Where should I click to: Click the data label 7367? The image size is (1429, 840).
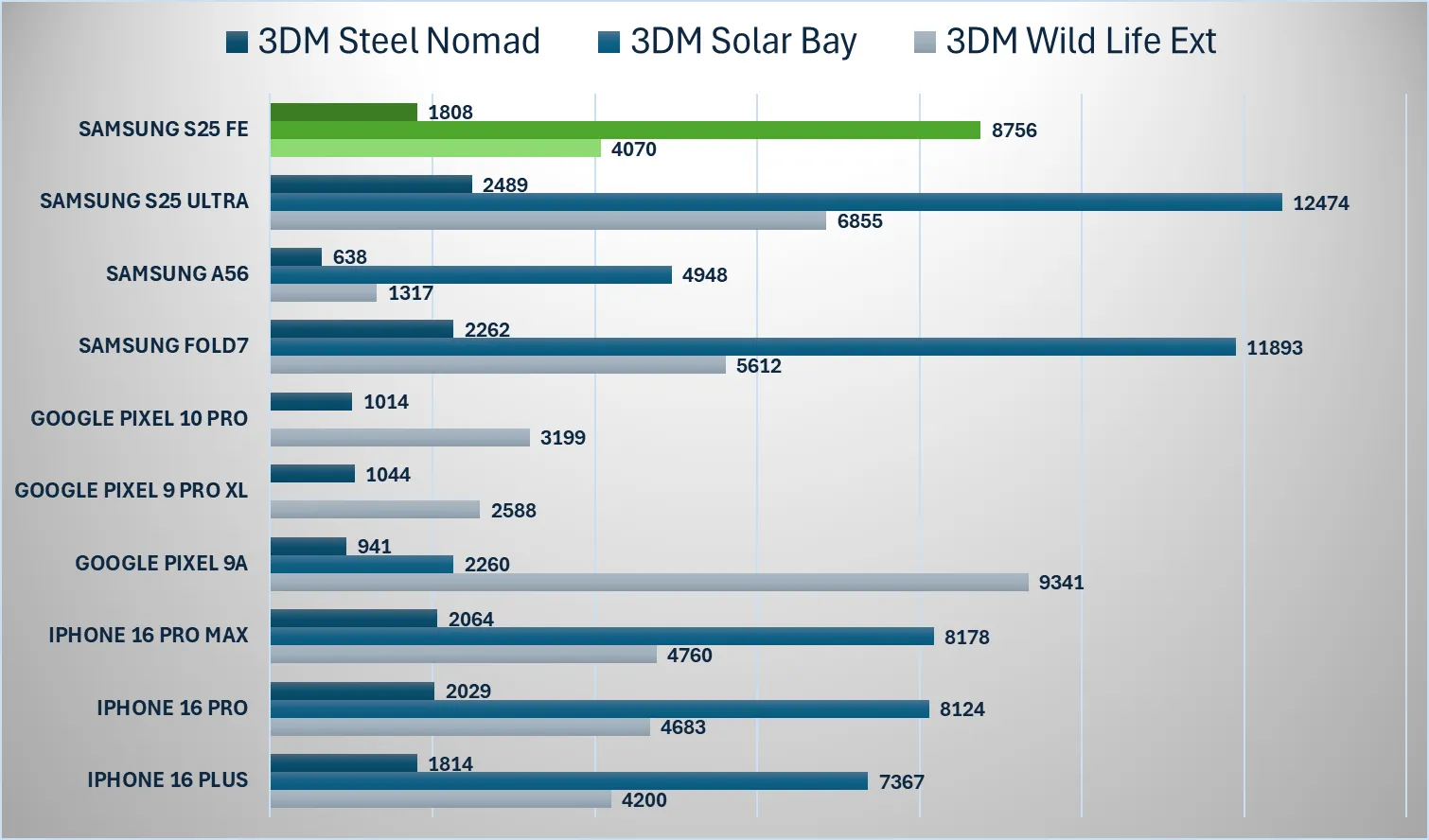click(x=902, y=782)
